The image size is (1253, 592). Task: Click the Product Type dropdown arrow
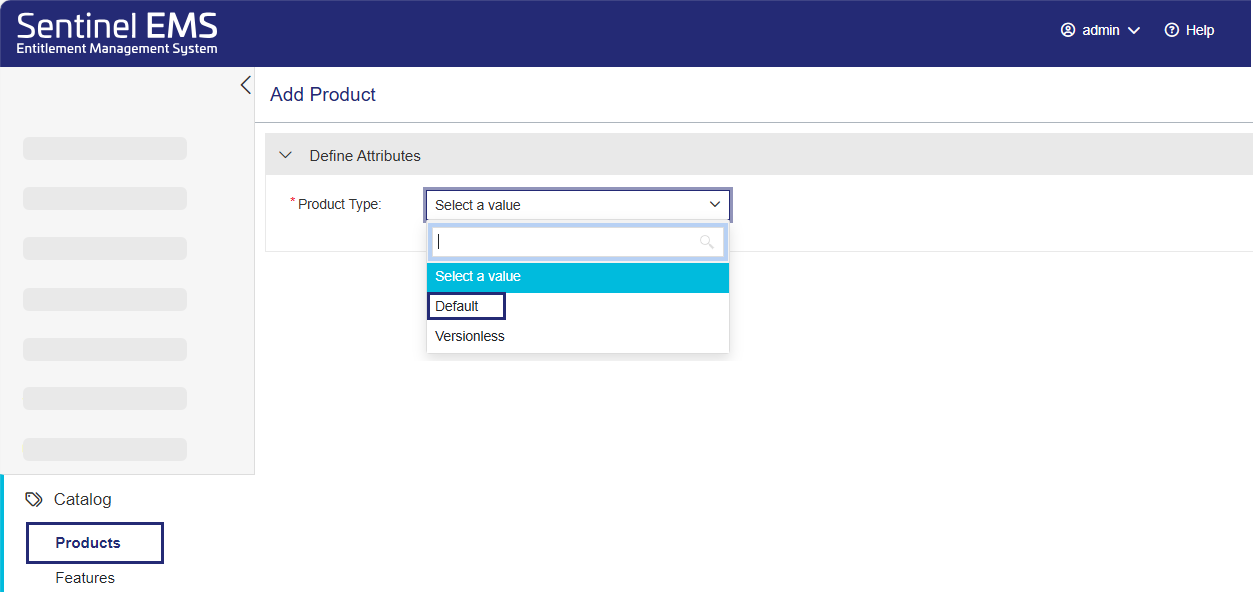[715, 204]
